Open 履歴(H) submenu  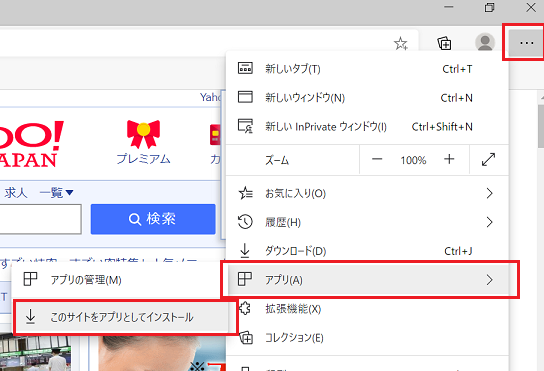[367, 222]
